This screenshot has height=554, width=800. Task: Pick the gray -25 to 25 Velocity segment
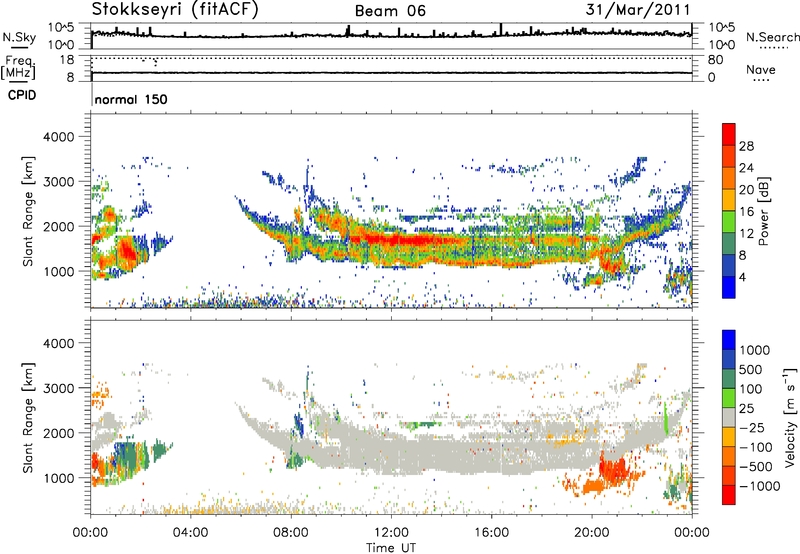click(729, 417)
